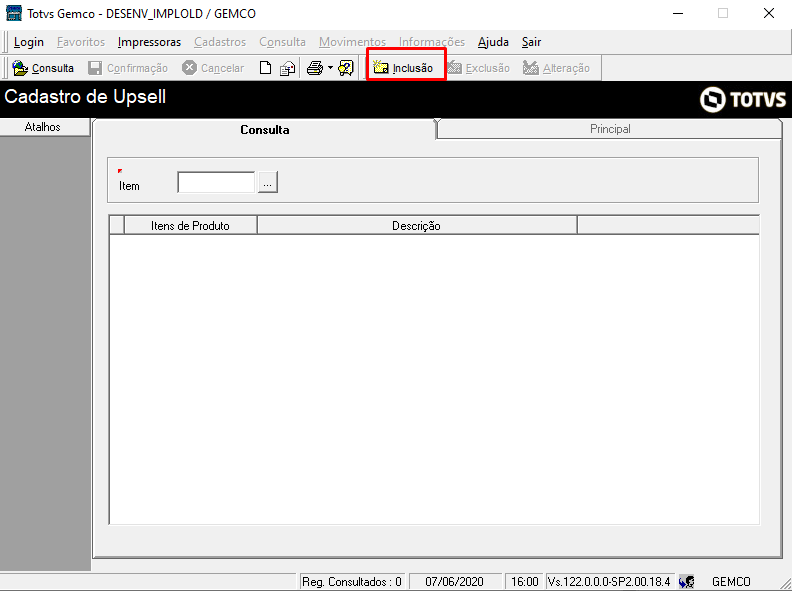Click the time 16:00 in status bar
The image size is (792, 591).
524,582
